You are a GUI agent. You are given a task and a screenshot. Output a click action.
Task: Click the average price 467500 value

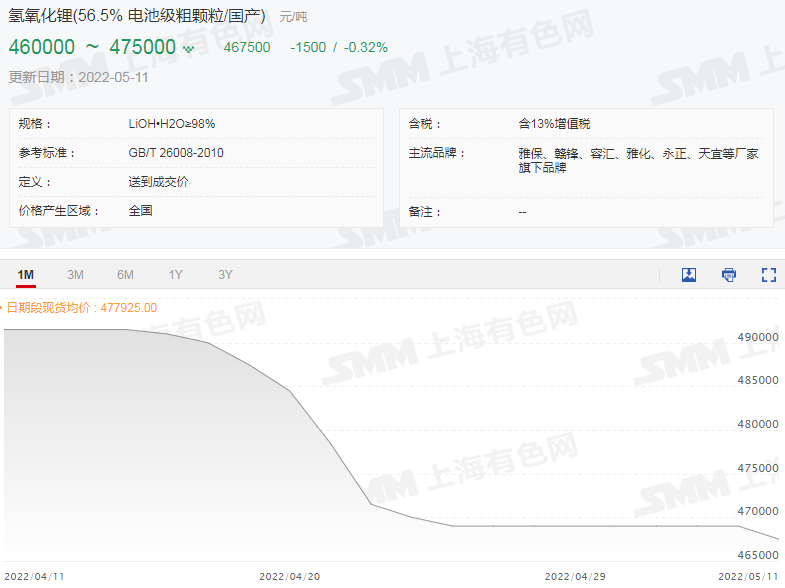coord(246,47)
